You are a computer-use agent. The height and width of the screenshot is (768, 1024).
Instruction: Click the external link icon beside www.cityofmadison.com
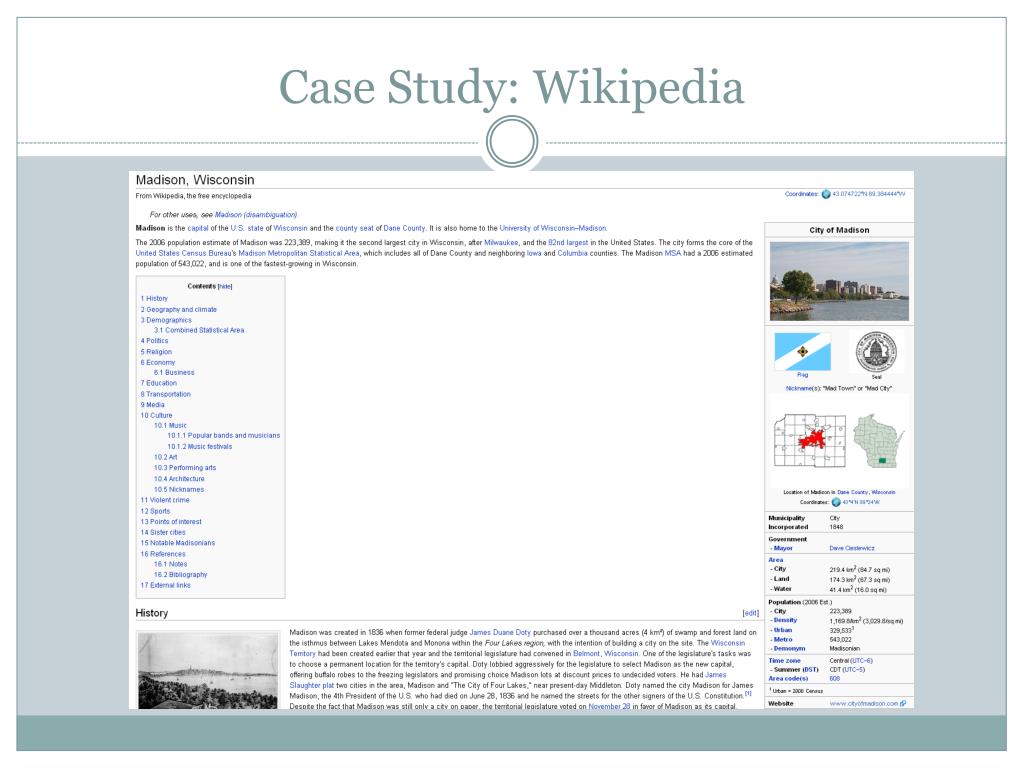click(903, 703)
